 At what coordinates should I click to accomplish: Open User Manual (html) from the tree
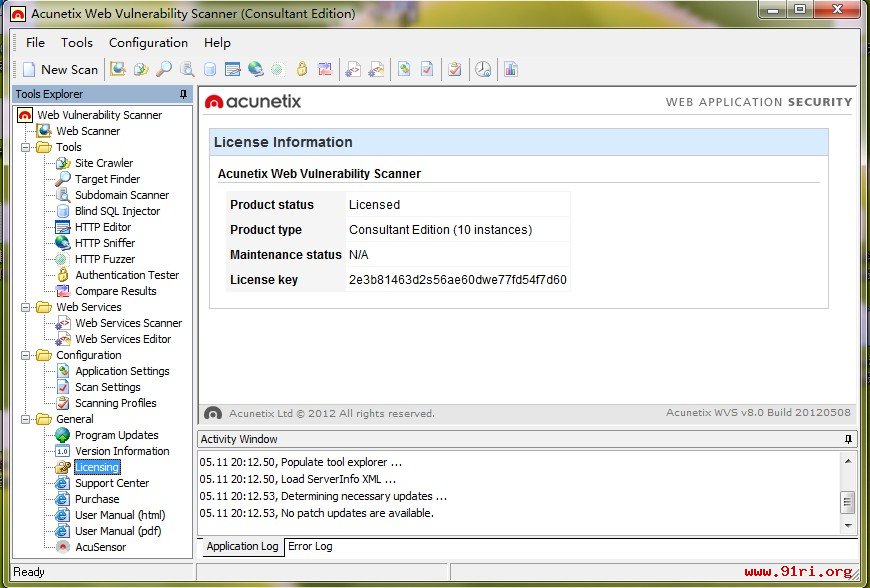click(120, 515)
